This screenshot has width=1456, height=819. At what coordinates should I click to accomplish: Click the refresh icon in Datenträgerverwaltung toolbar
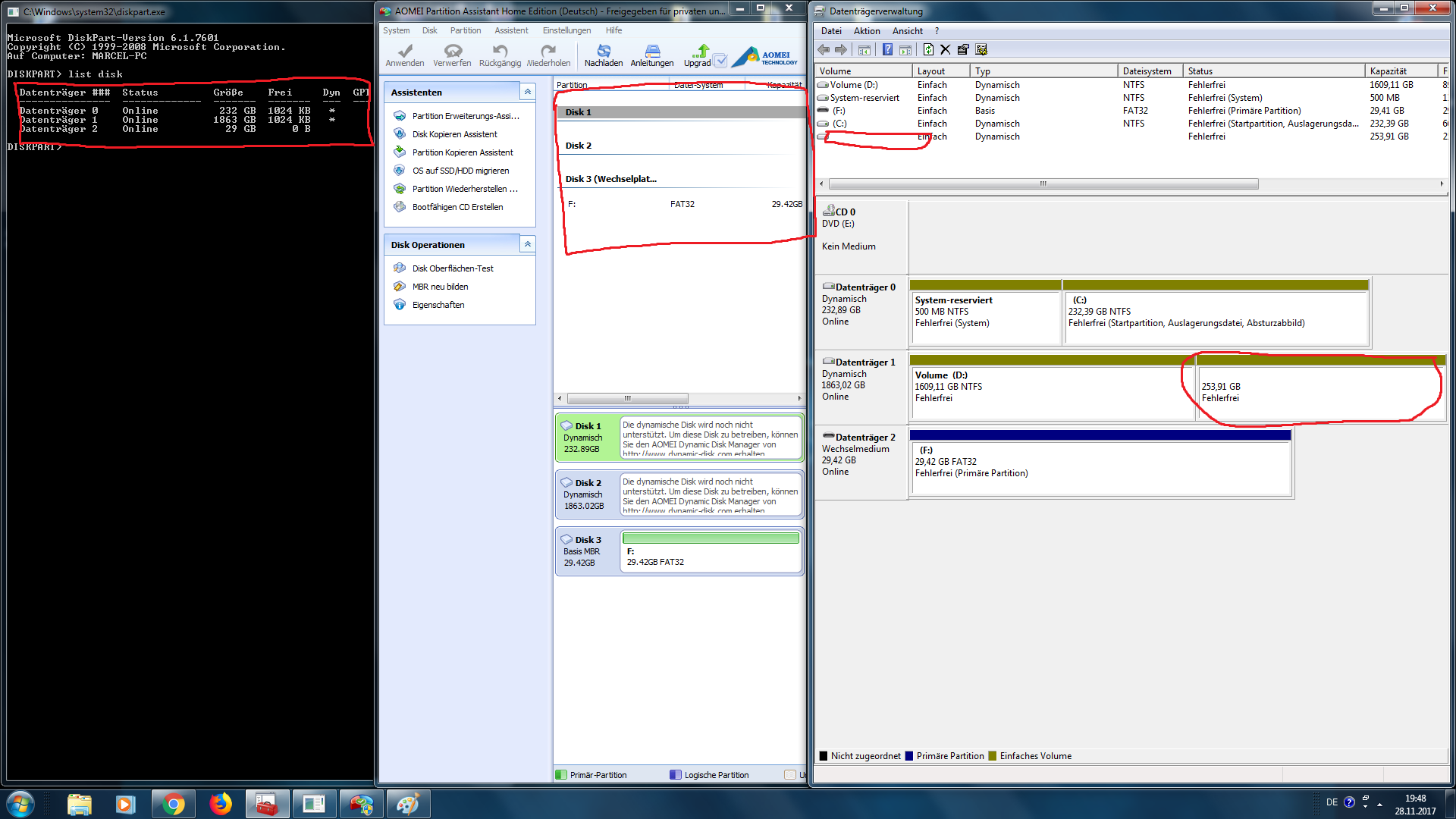pos(928,50)
